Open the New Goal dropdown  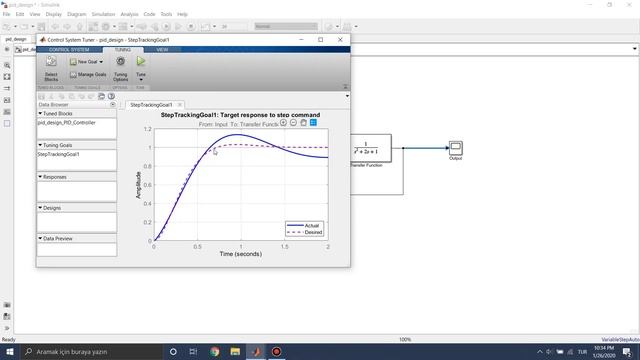point(86,62)
